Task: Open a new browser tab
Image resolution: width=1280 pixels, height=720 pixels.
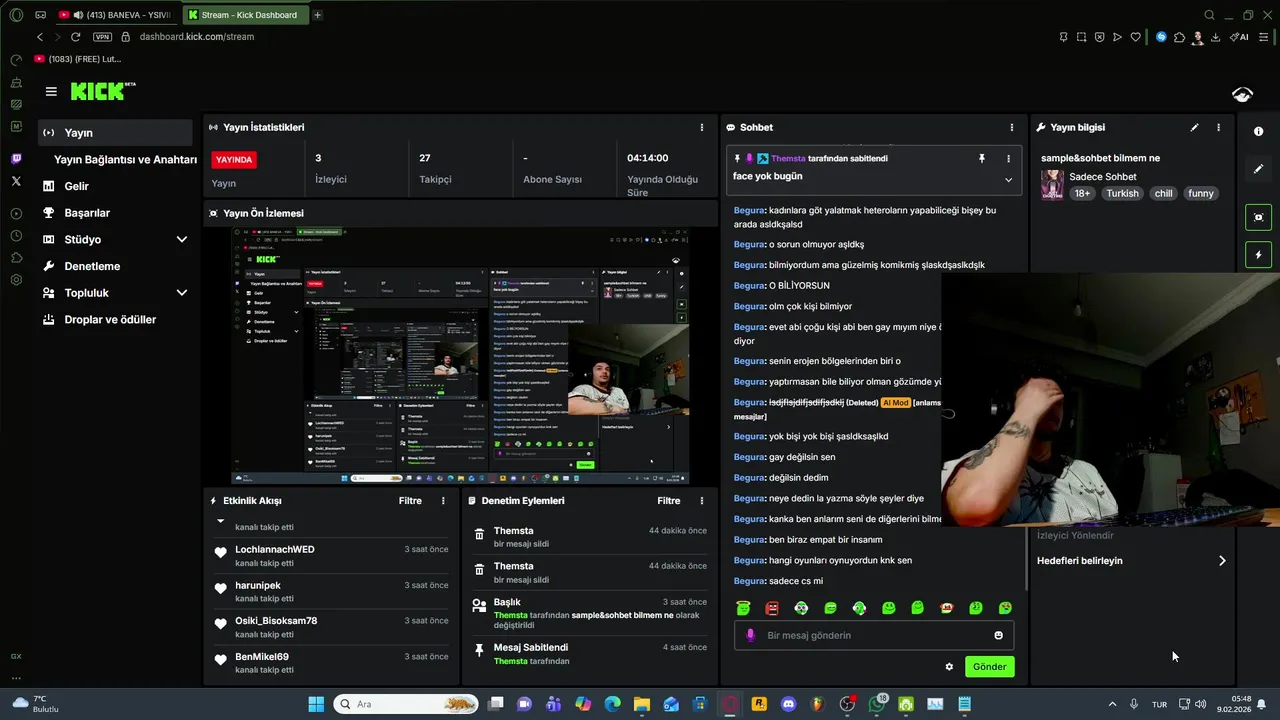Action: coord(317,15)
